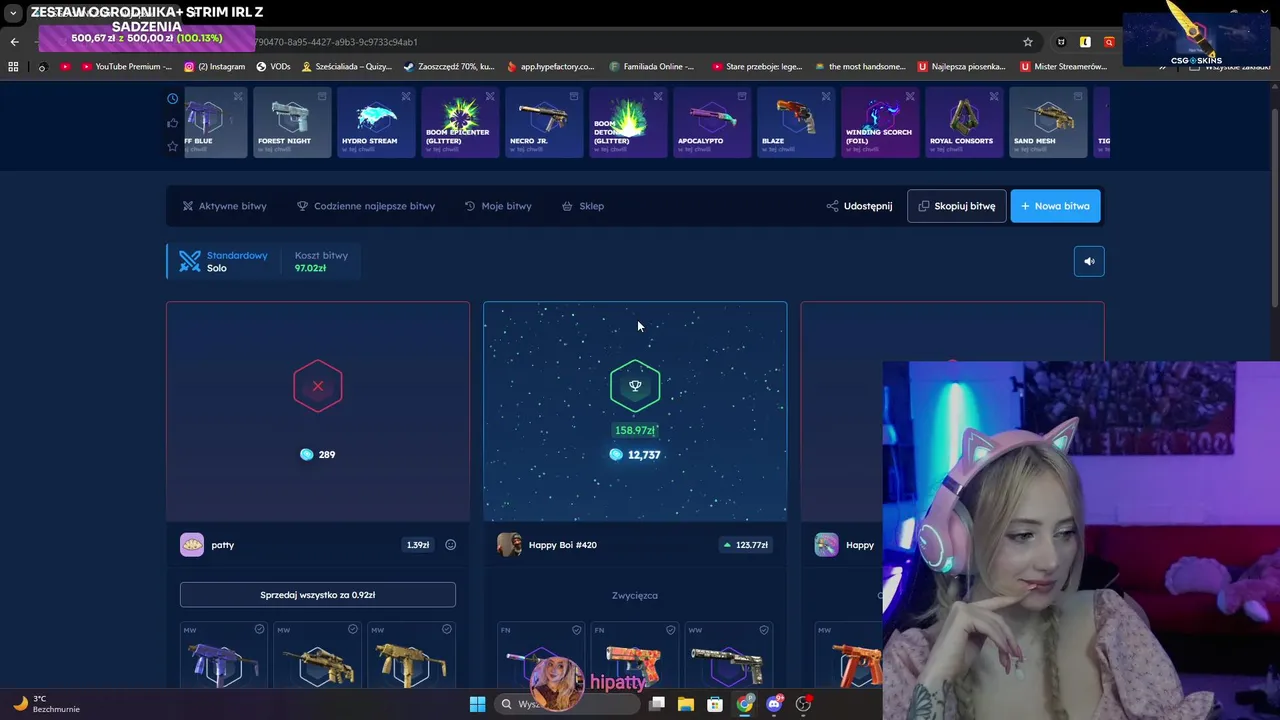Open OBS Studio from the taskbar

[803, 704]
